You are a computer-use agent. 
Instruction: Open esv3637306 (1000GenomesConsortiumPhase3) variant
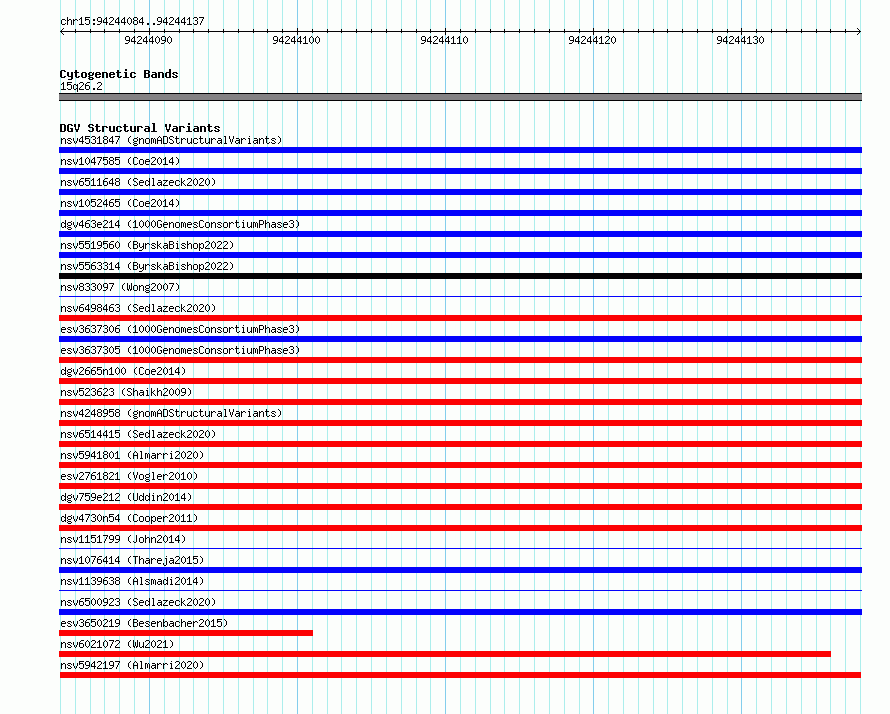[180, 329]
